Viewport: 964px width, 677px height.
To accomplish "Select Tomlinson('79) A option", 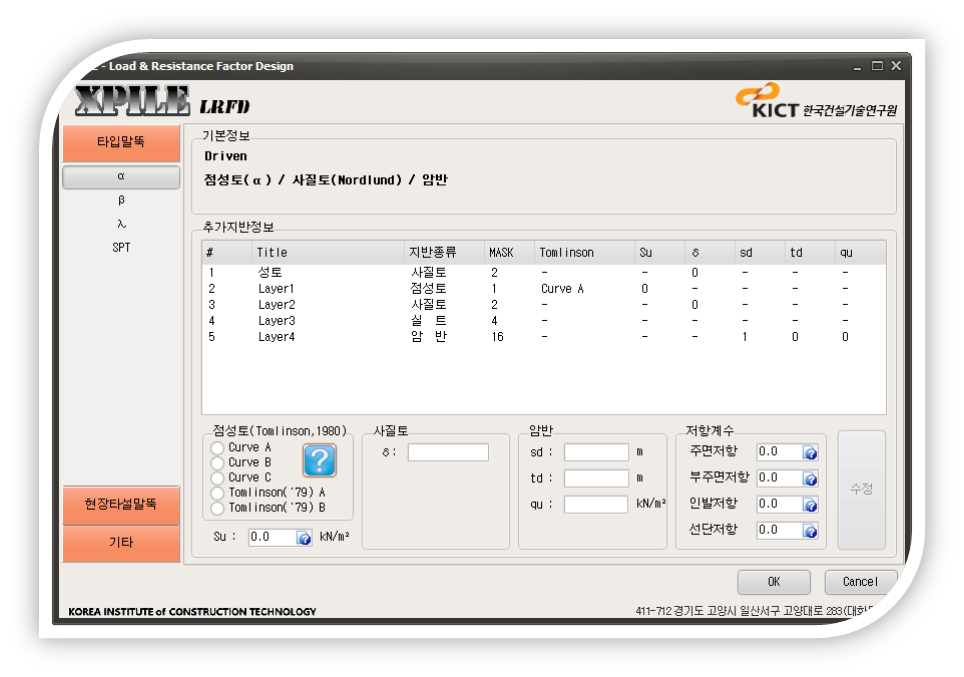I will 217,493.
